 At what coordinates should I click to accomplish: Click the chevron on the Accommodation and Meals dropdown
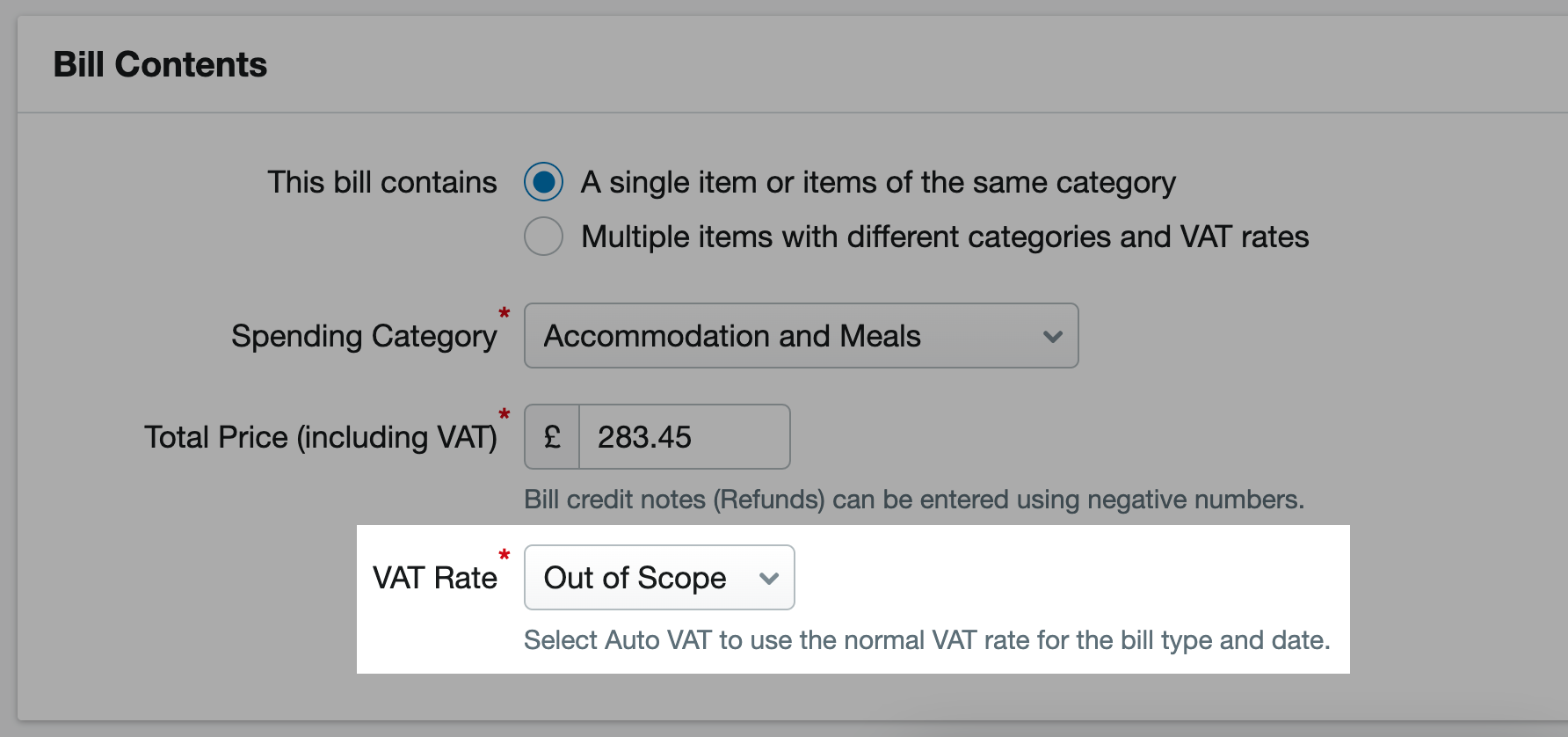1053,335
